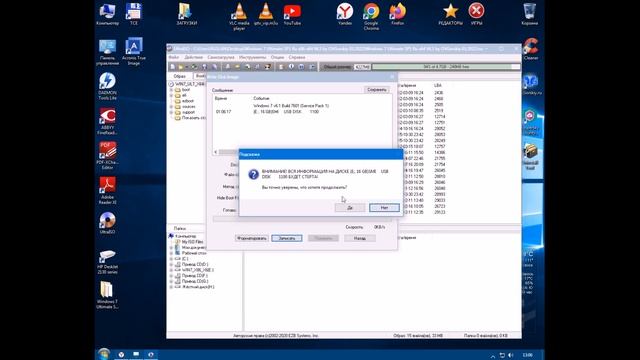Open the Самозагрузка menu
Viewport: 640px width, 360px height.
(x=221, y=57)
